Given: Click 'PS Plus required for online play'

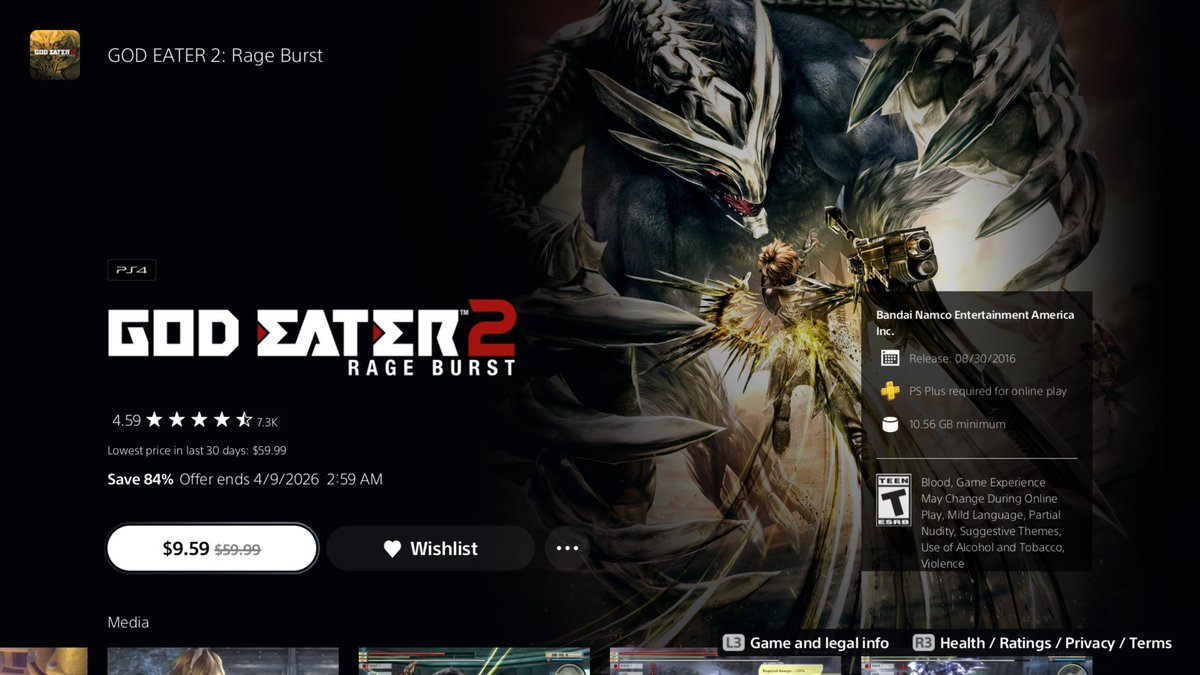Looking at the screenshot, I should point(988,391).
